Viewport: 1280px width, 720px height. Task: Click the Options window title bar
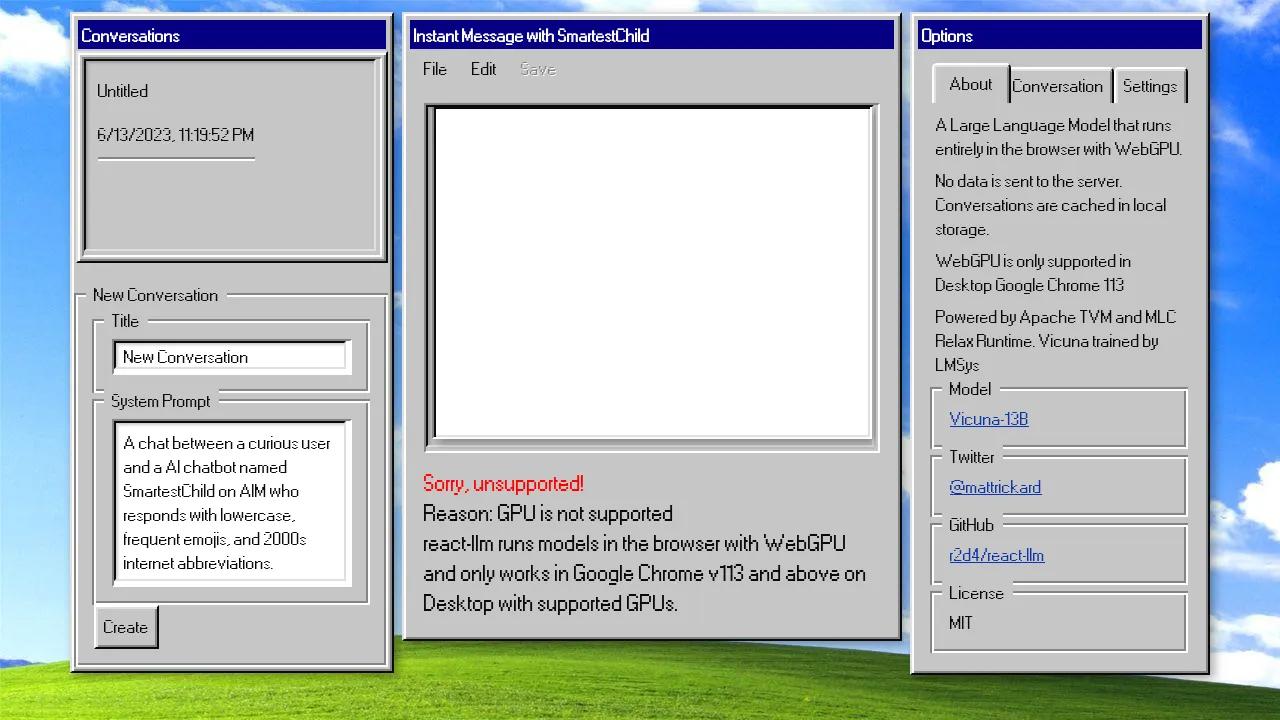(1059, 36)
